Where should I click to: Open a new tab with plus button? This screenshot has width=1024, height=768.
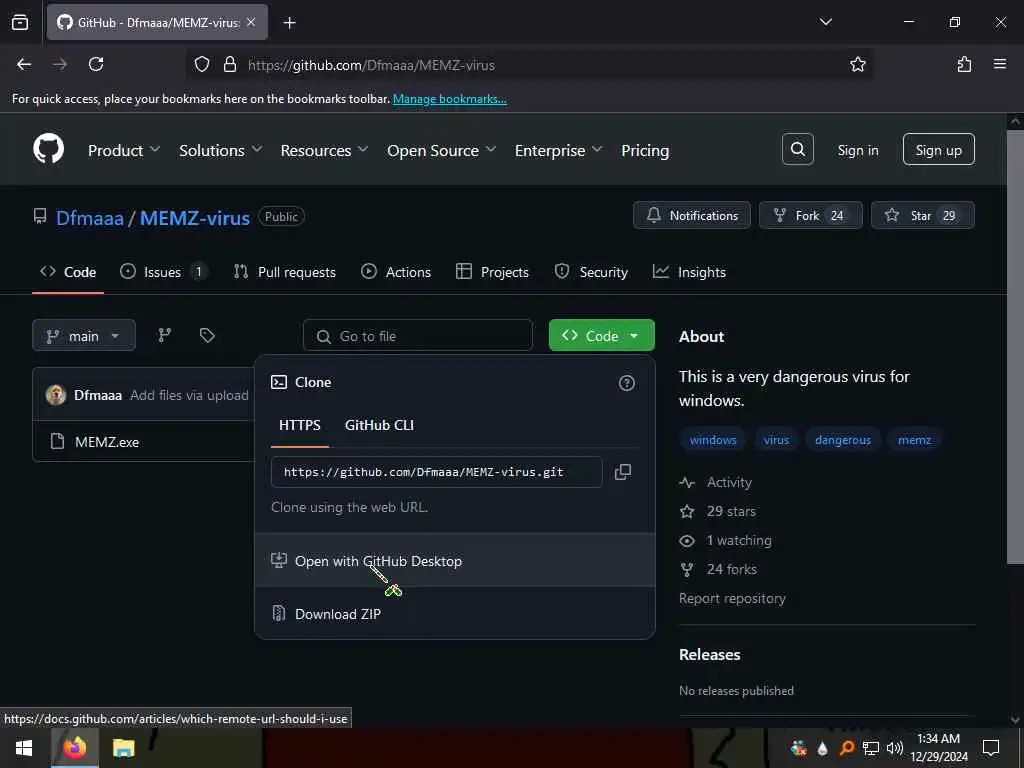[289, 23]
